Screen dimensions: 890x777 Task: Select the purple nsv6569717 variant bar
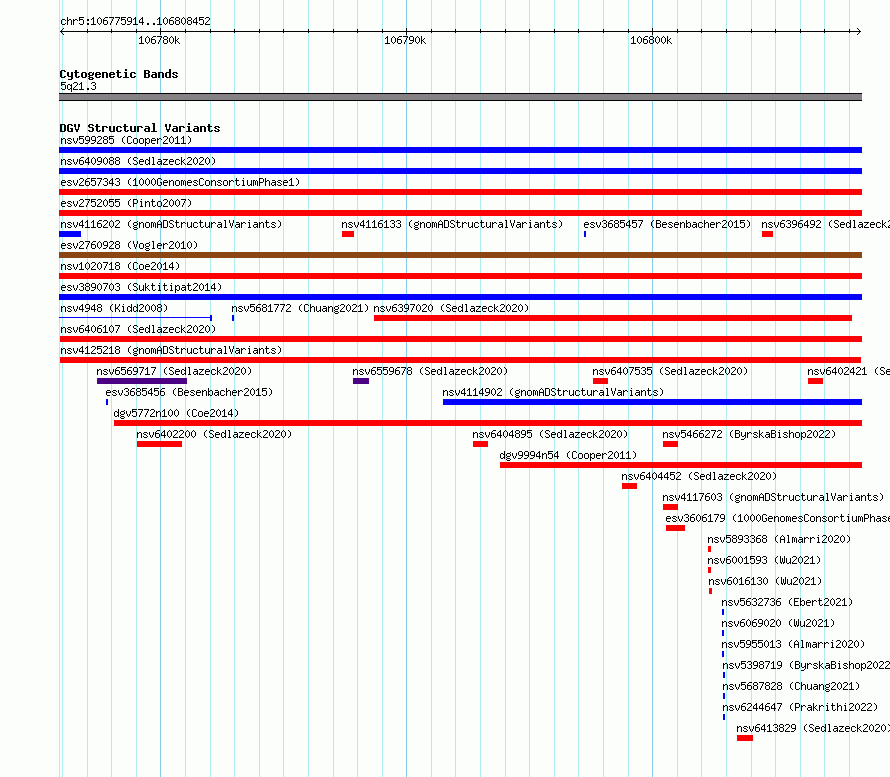pyautogui.click(x=142, y=381)
